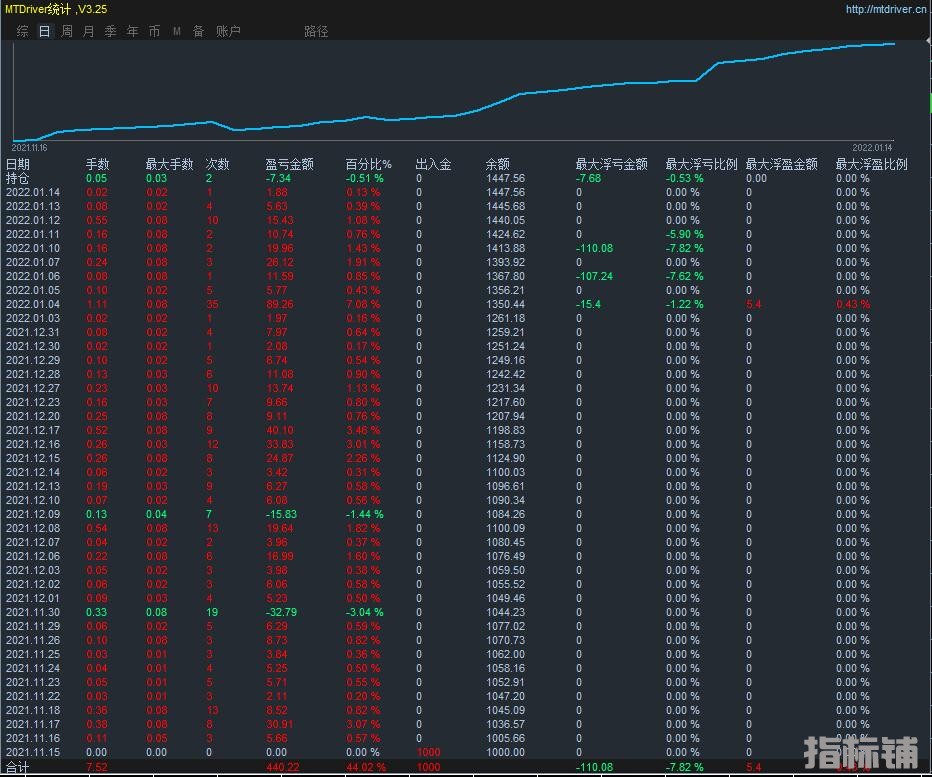Image resolution: width=932 pixels, height=777 pixels.
Task: Click the 手数 column header
Action: (x=97, y=164)
